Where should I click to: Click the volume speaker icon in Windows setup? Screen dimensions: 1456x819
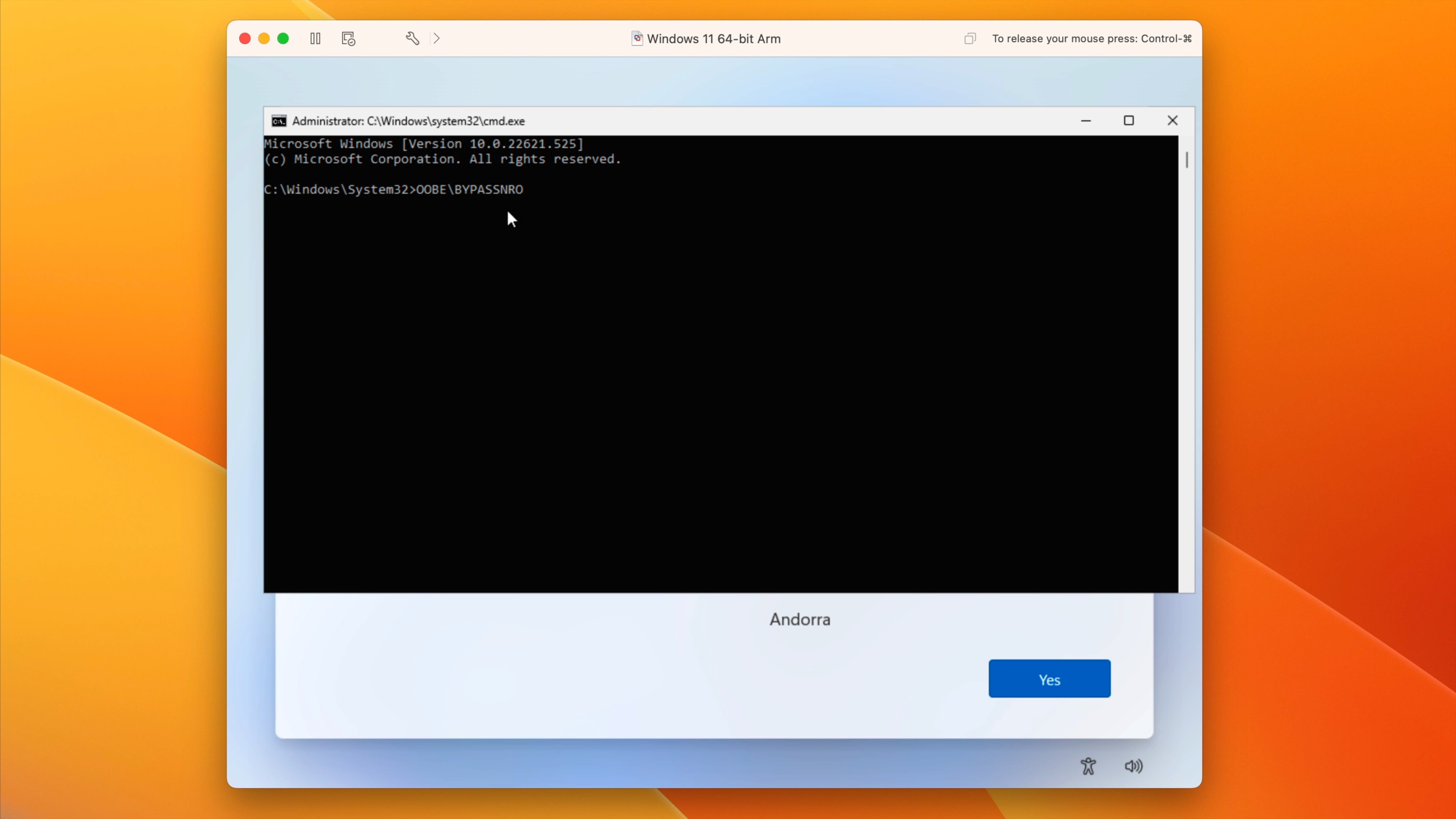point(1134,766)
